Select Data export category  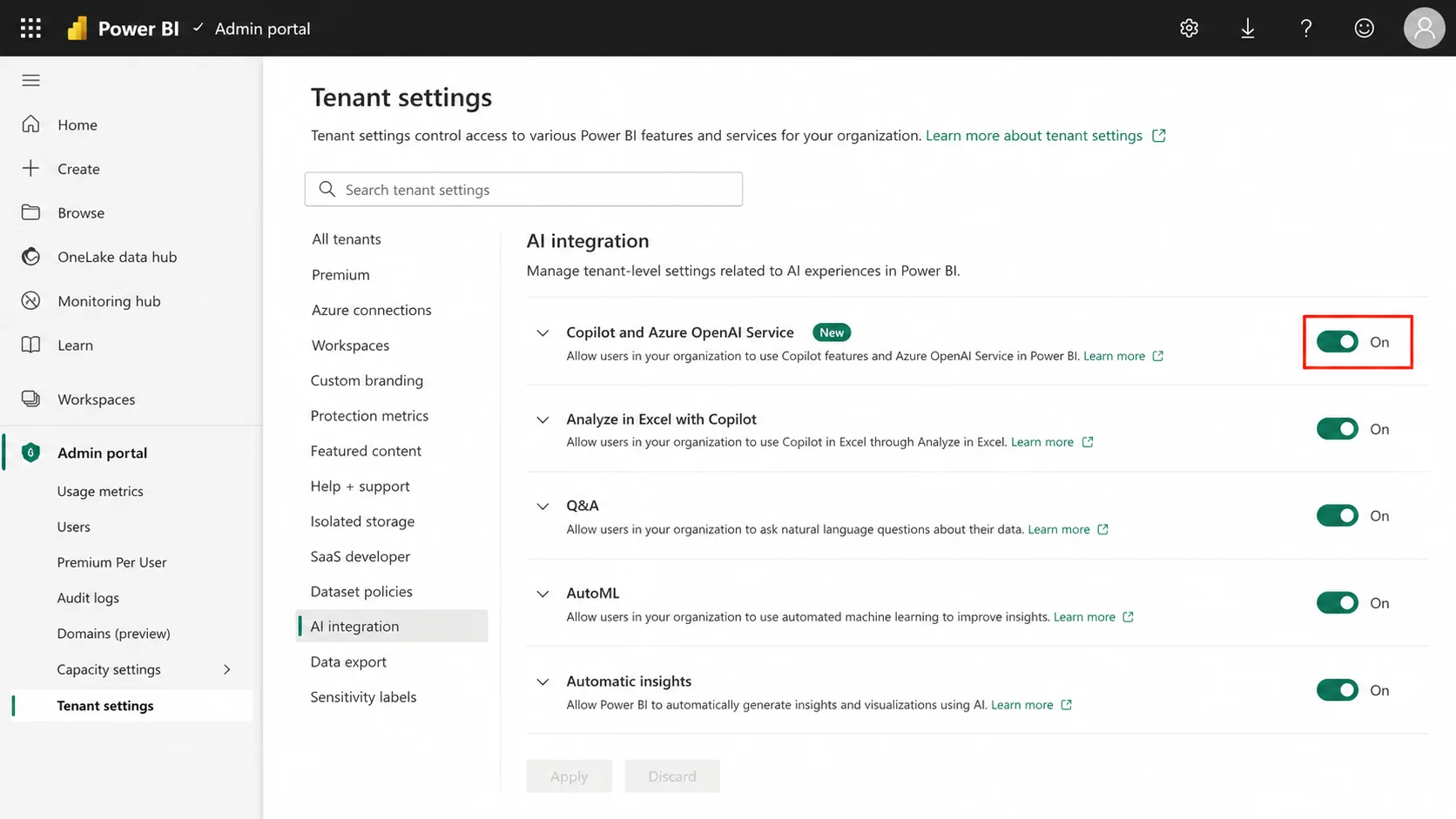pyautogui.click(x=348, y=661)
